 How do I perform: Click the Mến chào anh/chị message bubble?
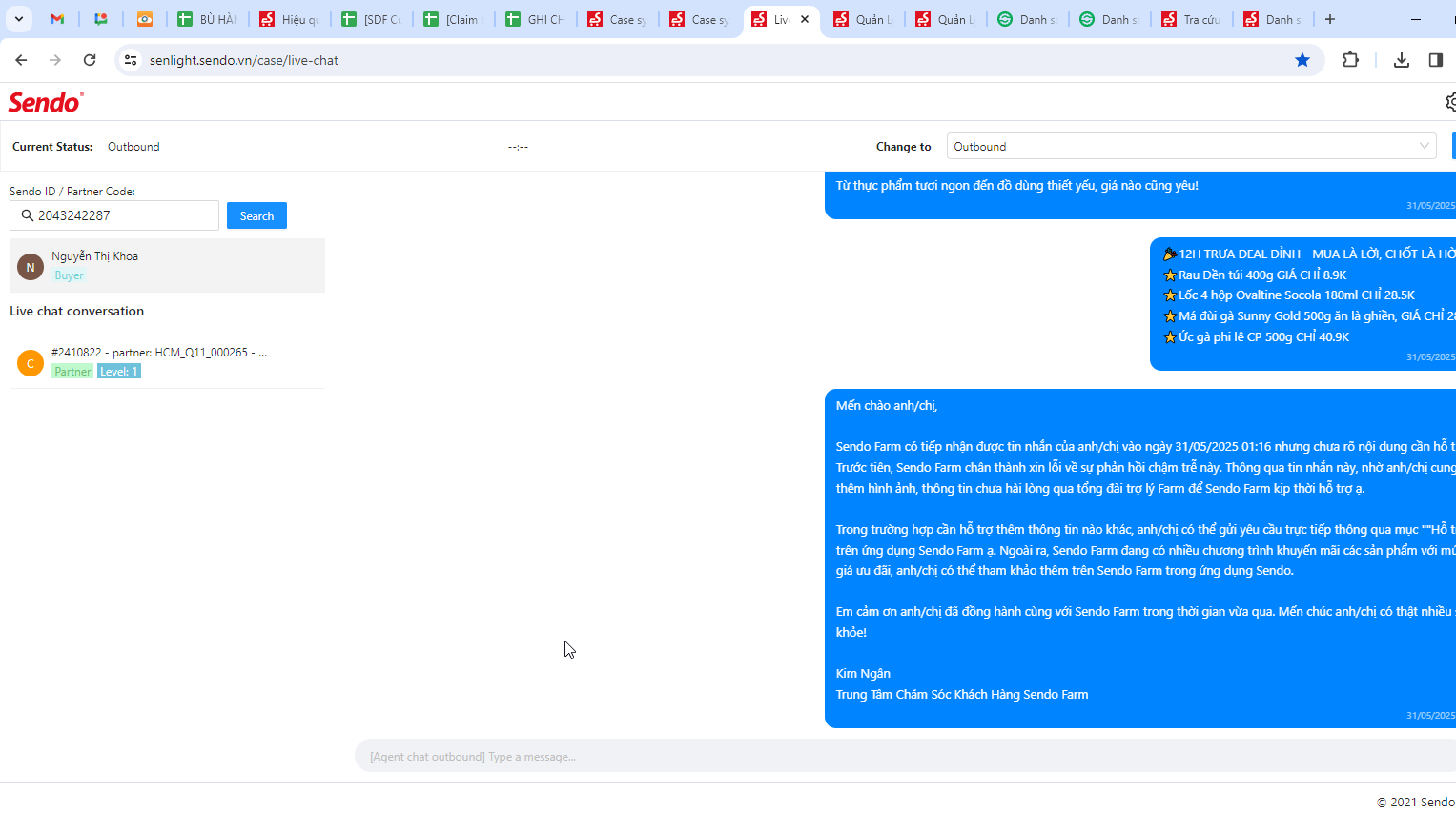click(x=1140, y=559)
